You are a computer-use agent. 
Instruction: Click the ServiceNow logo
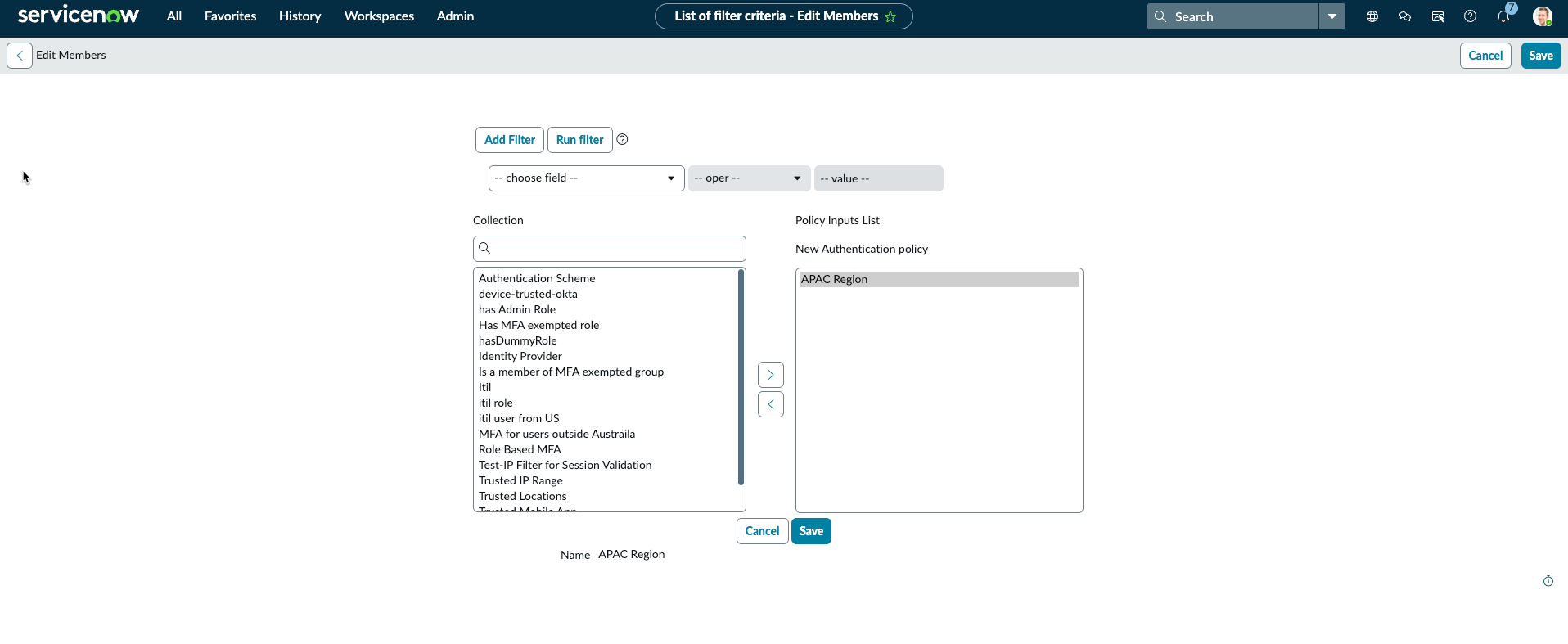click(x=79, y=16)
